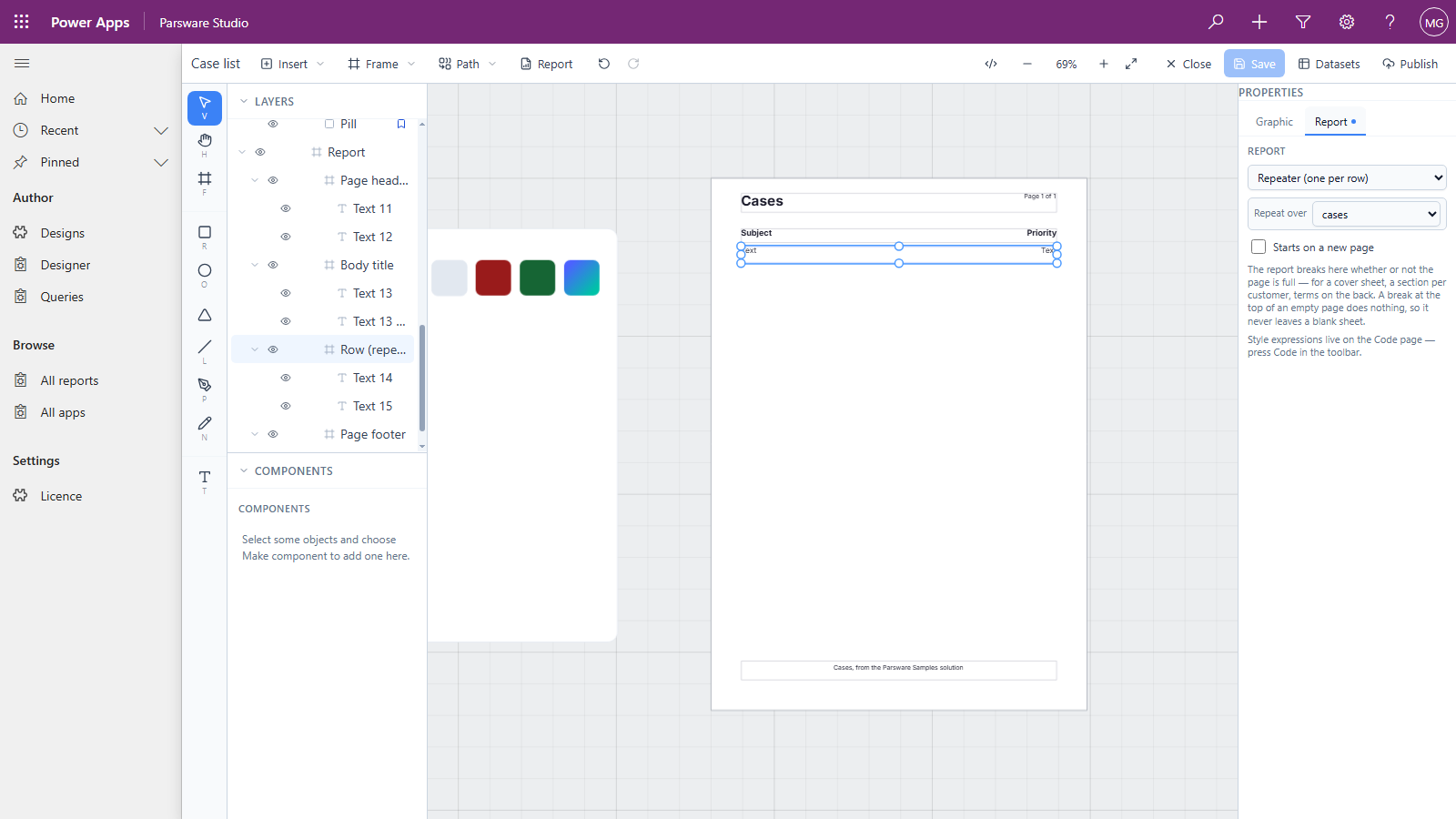The width and height of the screenshot is (1456, 819).
Task: Choose the Text tool
Action: pyautogui.click(x=205, y=480)
